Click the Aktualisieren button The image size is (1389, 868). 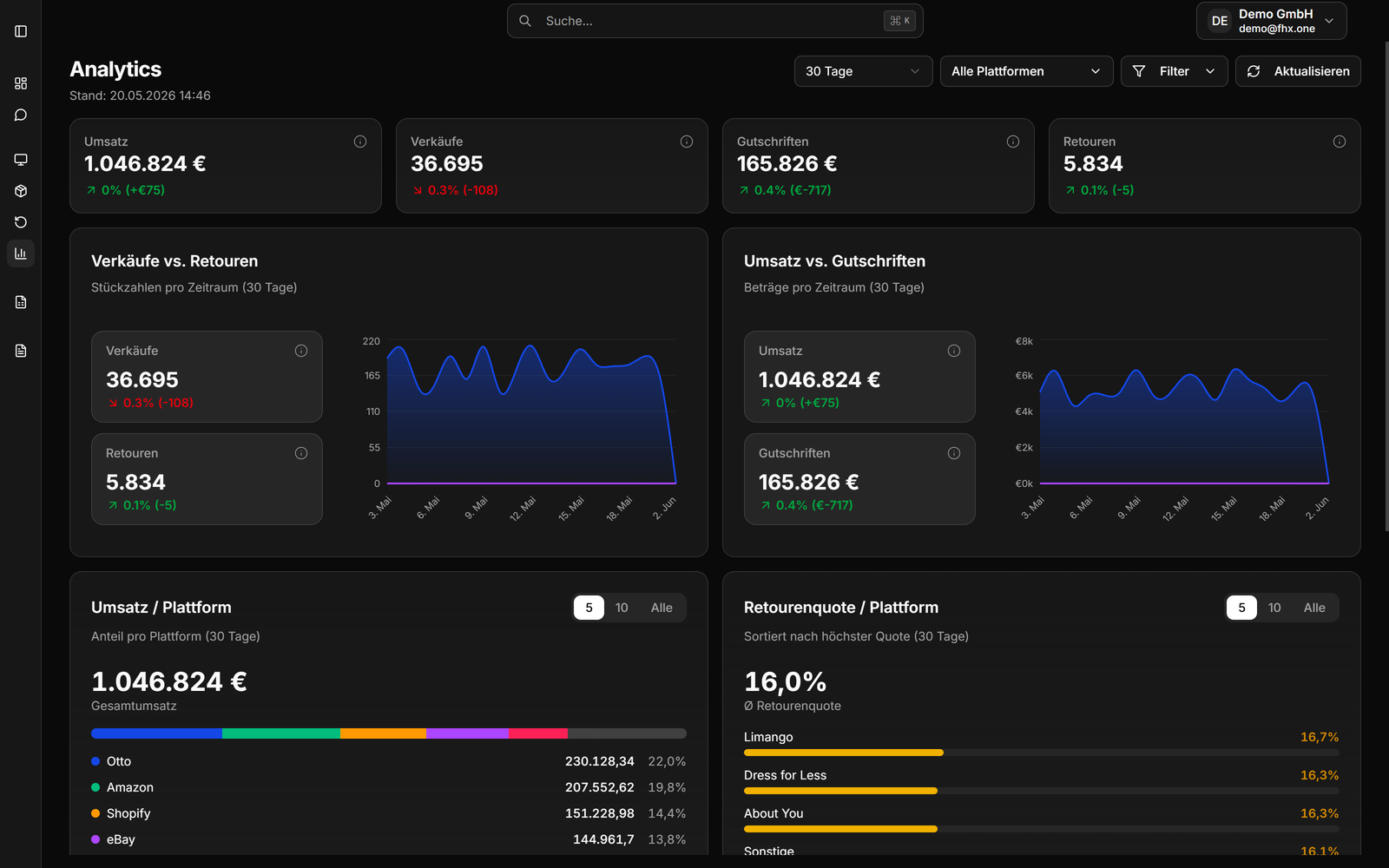click(x=1298, y=71)
